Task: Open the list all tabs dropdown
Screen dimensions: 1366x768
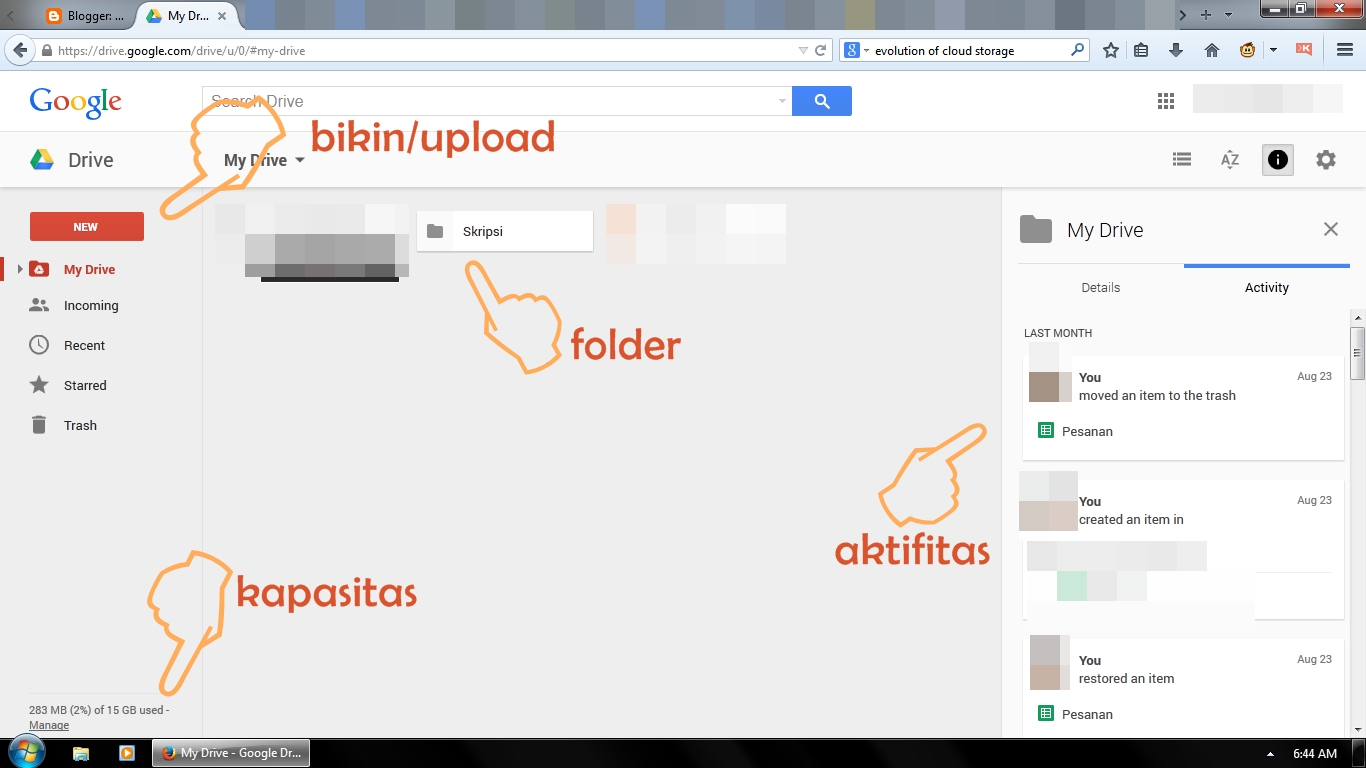Action: click(x=1228, y=16)
